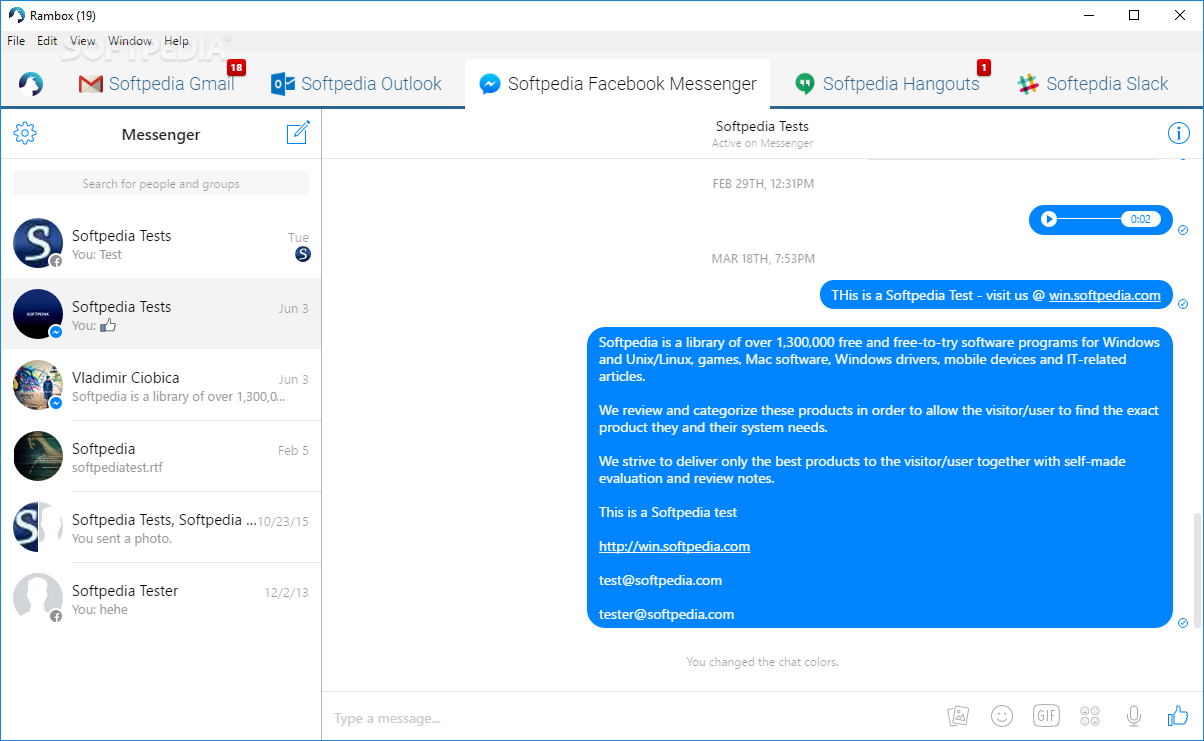Switch to Softpedia Gmail tab

point(157,84)
